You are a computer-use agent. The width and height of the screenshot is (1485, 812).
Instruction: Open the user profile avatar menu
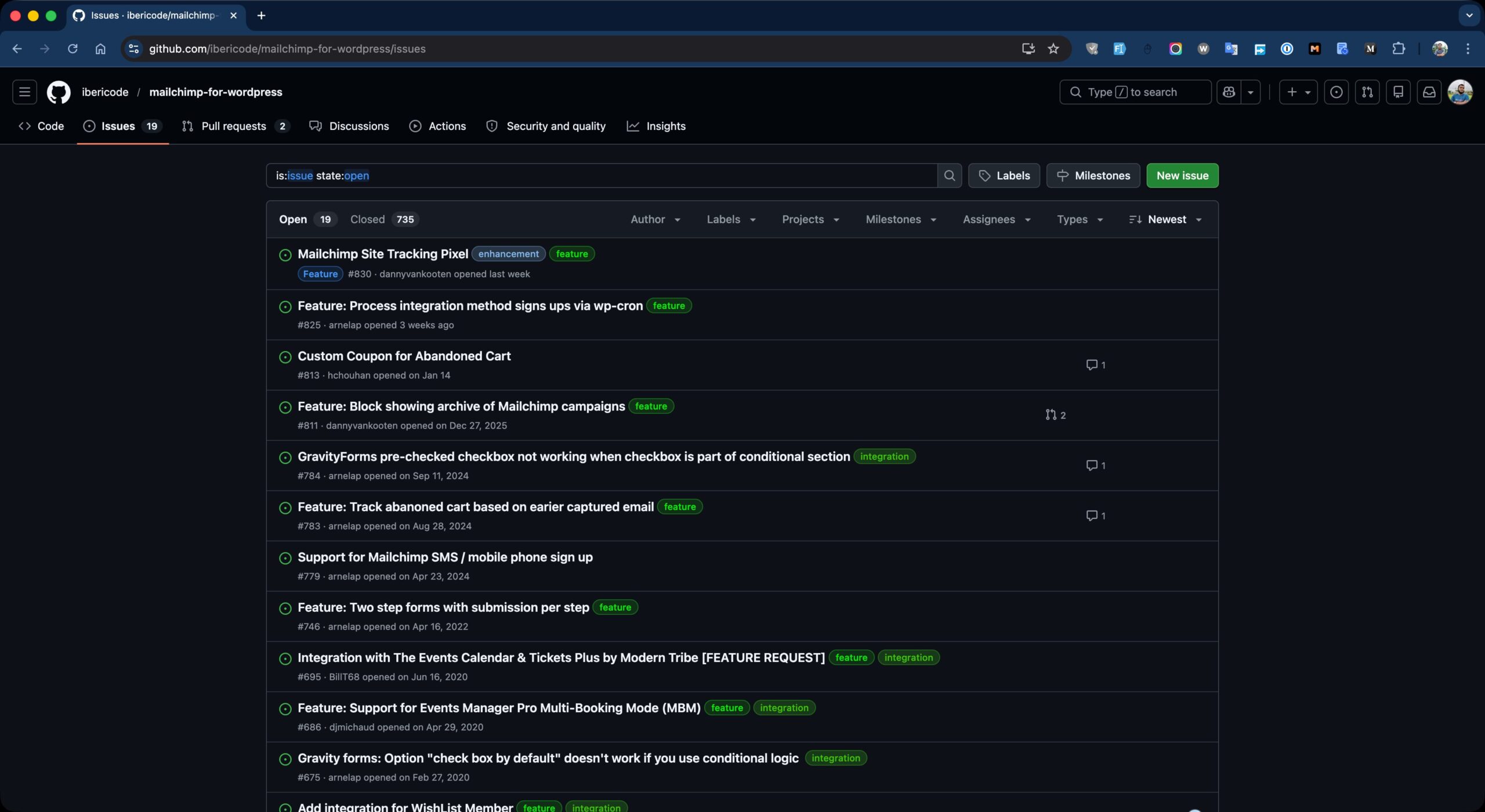pos(1460,92)
